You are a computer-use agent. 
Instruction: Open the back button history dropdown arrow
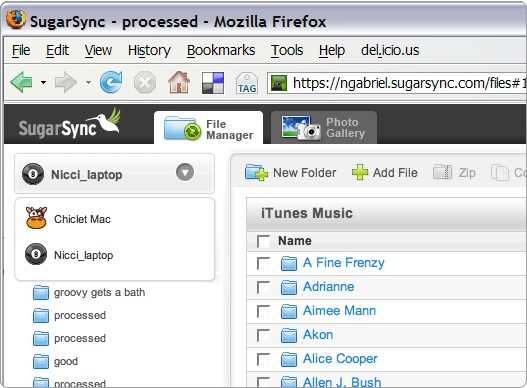(43, 82)
